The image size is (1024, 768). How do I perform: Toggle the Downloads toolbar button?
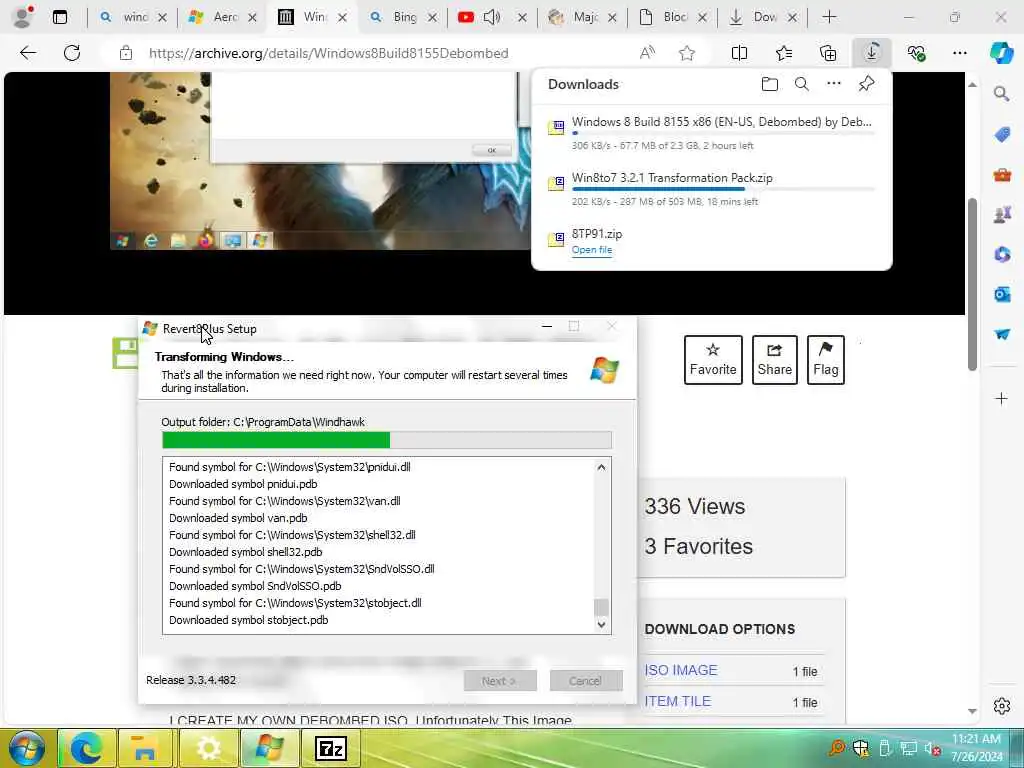pos(872,53)
